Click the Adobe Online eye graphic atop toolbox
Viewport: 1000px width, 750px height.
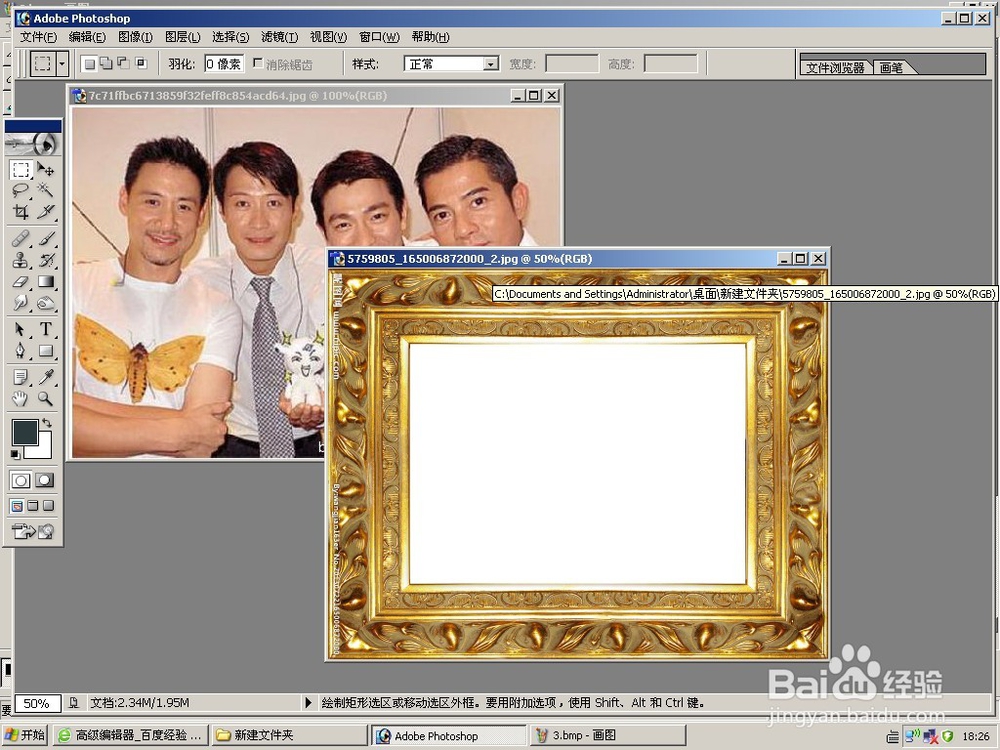(x=33, y=144)
